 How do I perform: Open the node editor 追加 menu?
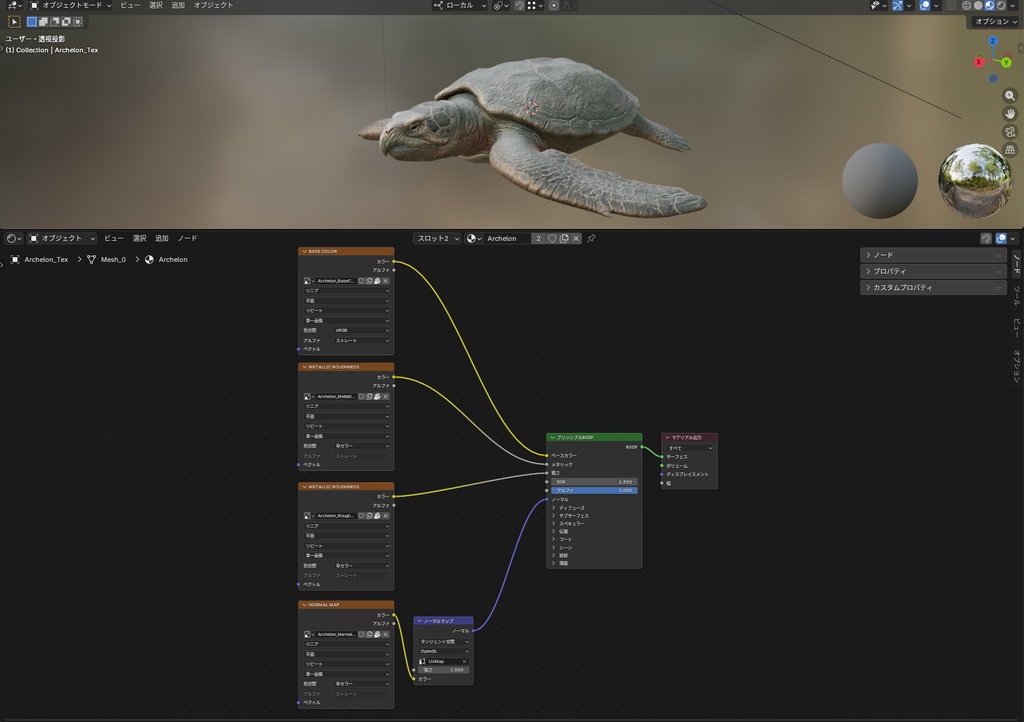pyautogui.click(x=161, y=238)
